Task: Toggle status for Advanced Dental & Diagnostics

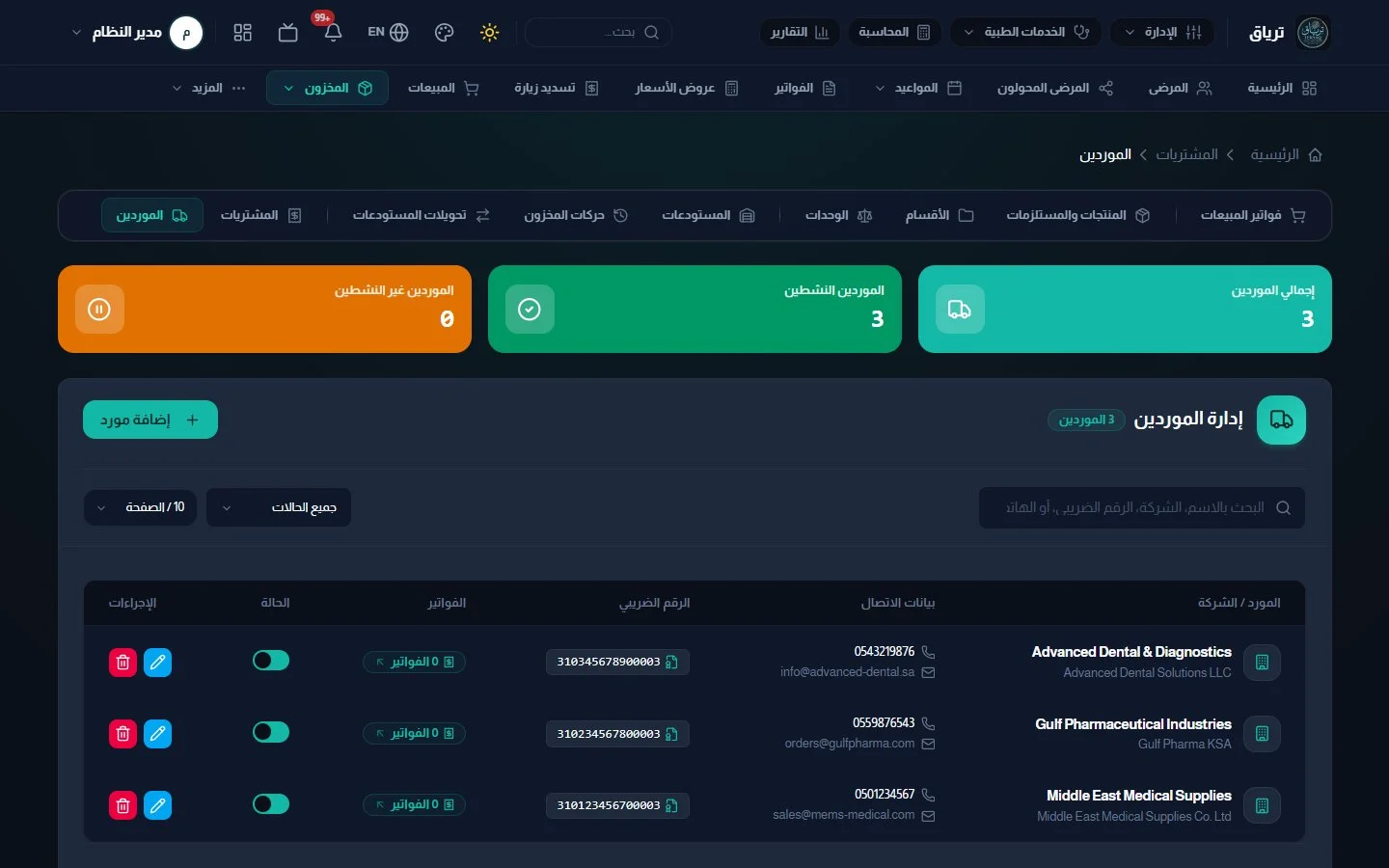Action: 271,661
